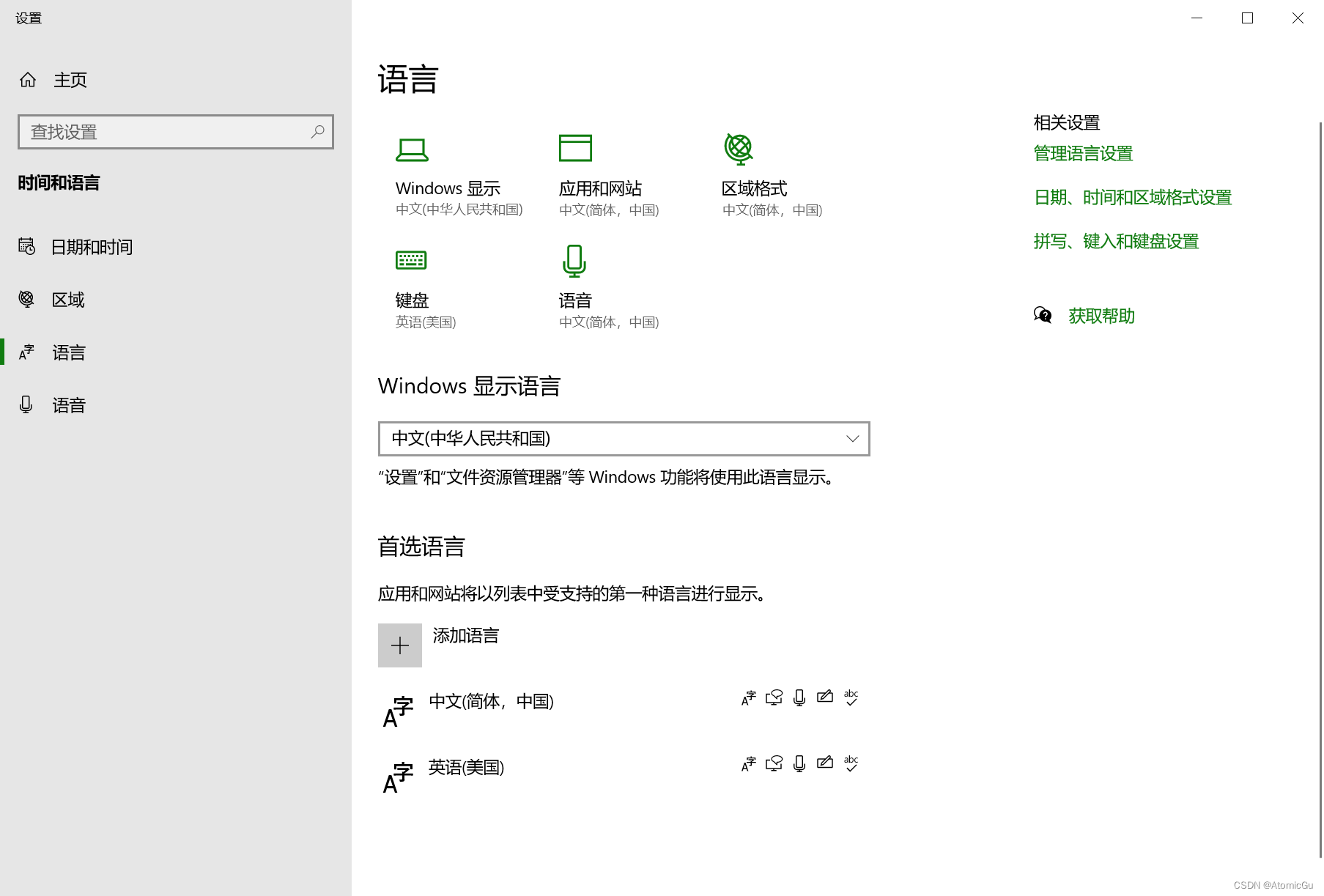The width and height of the screenshot is (1324, 896).
Task: Maximize the 设置 window
Action: point(1247,18)
